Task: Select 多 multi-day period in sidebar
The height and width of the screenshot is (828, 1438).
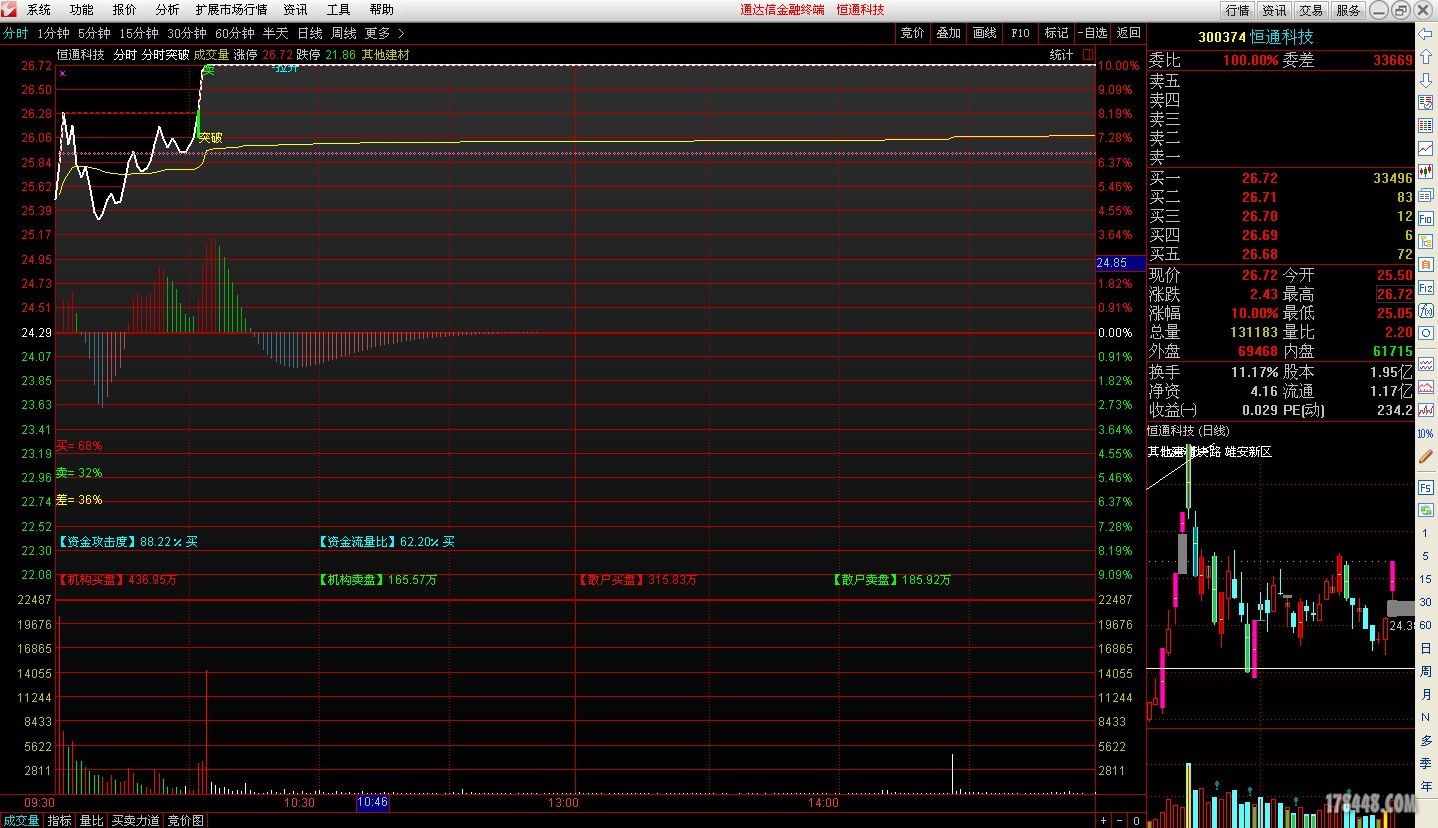Action: pos(1425,740)
